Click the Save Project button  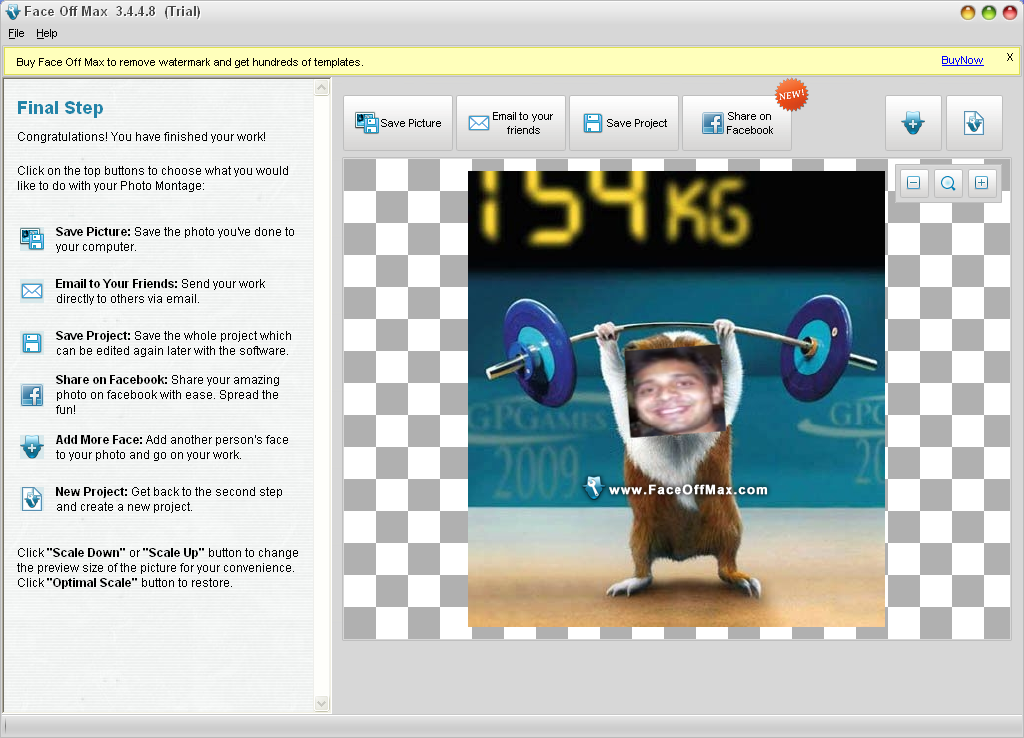pyautogui.click(x=624, y=123)
